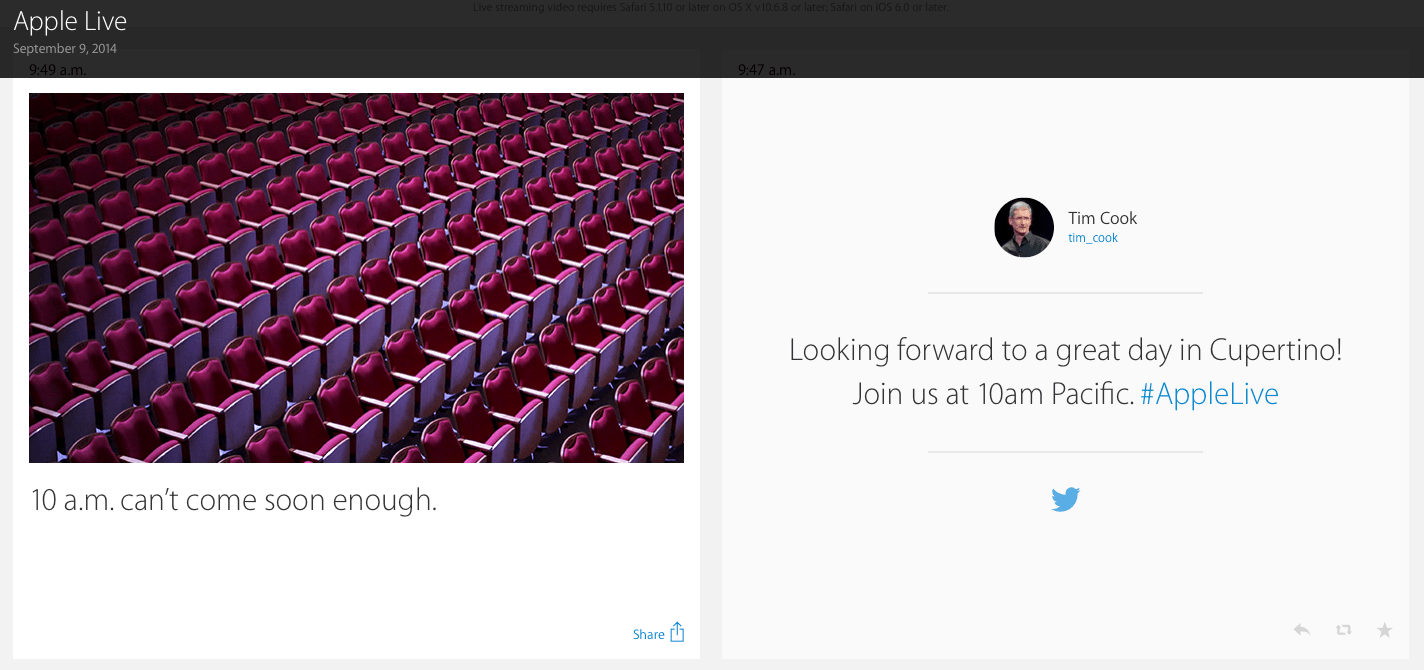The width and height of the screenshot is (1424, 670).
Task: Click the live streaming requirements notice
Action: 711,7
